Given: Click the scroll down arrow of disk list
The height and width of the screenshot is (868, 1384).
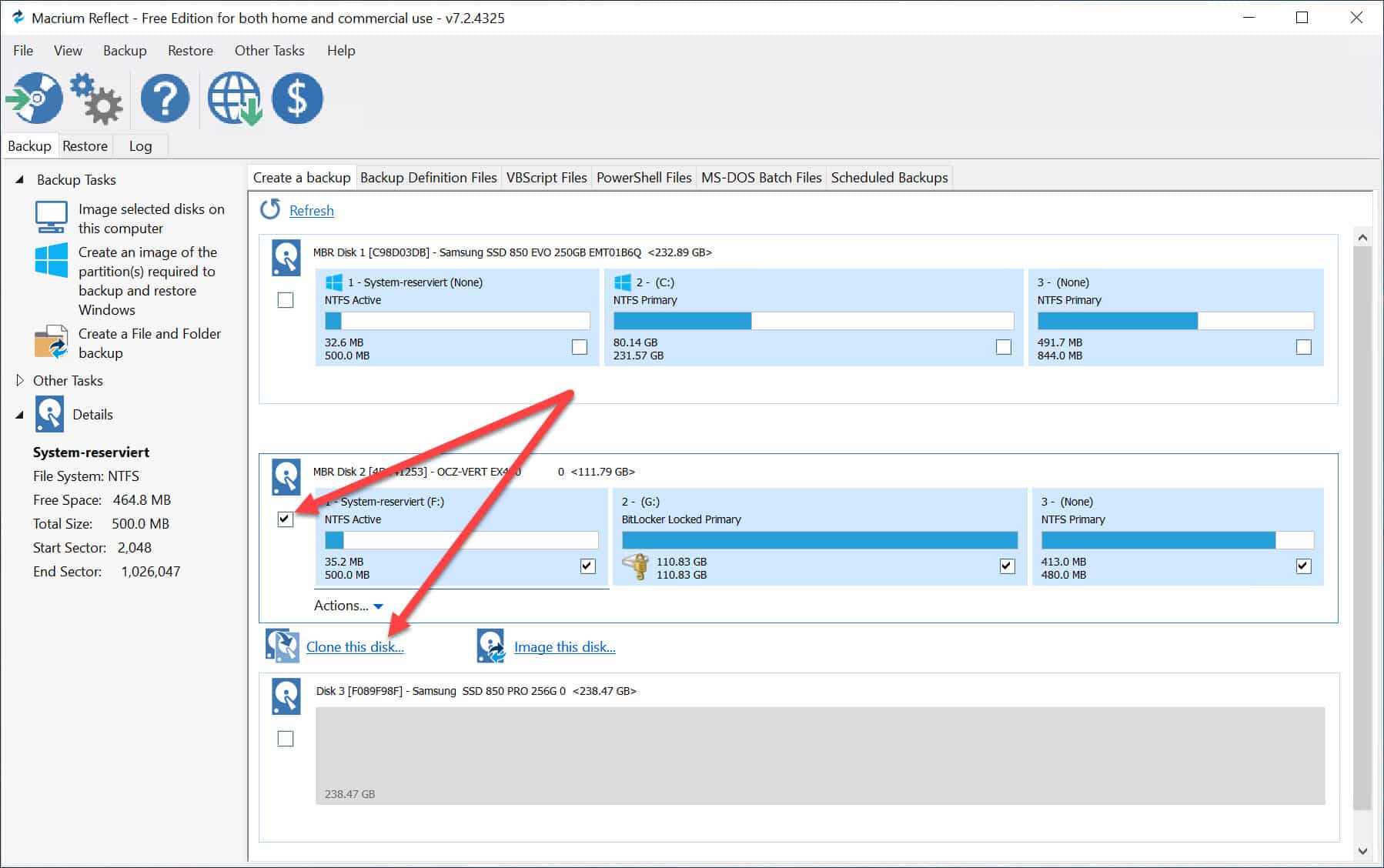Looking at the screenshot, I should pyautogui.click(x=1362, y=851).
